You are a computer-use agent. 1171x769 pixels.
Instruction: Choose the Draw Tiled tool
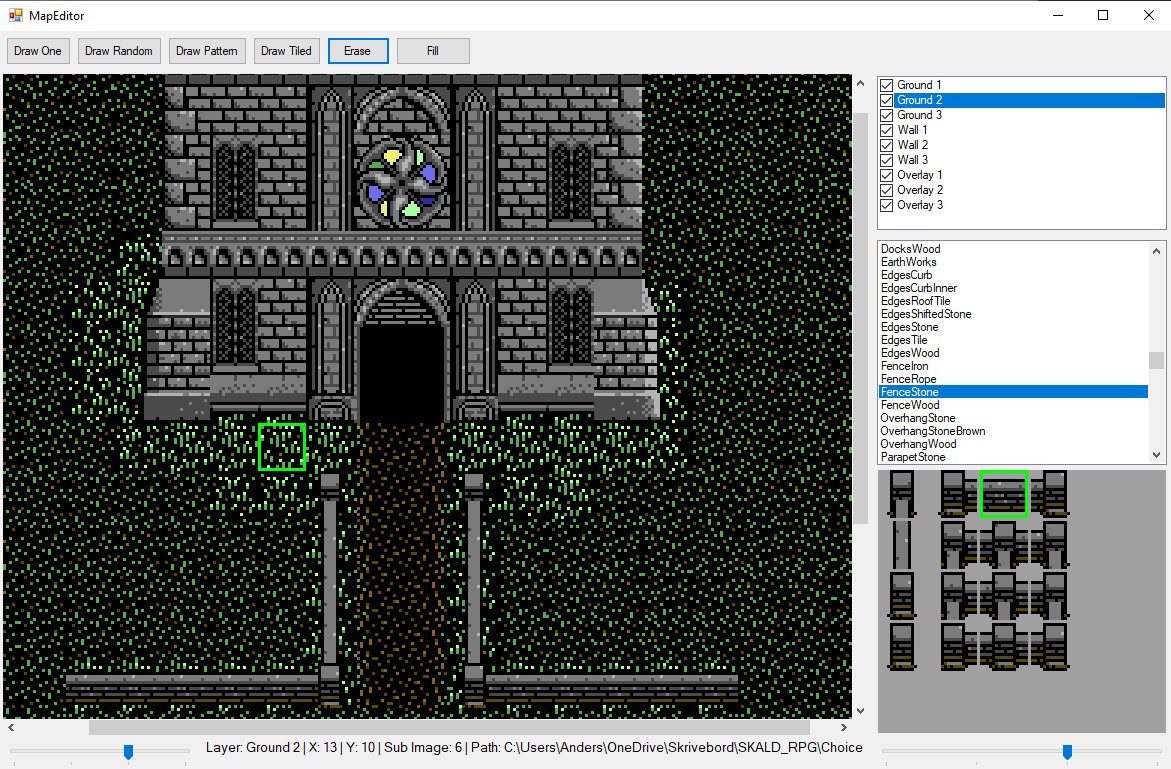287,51
